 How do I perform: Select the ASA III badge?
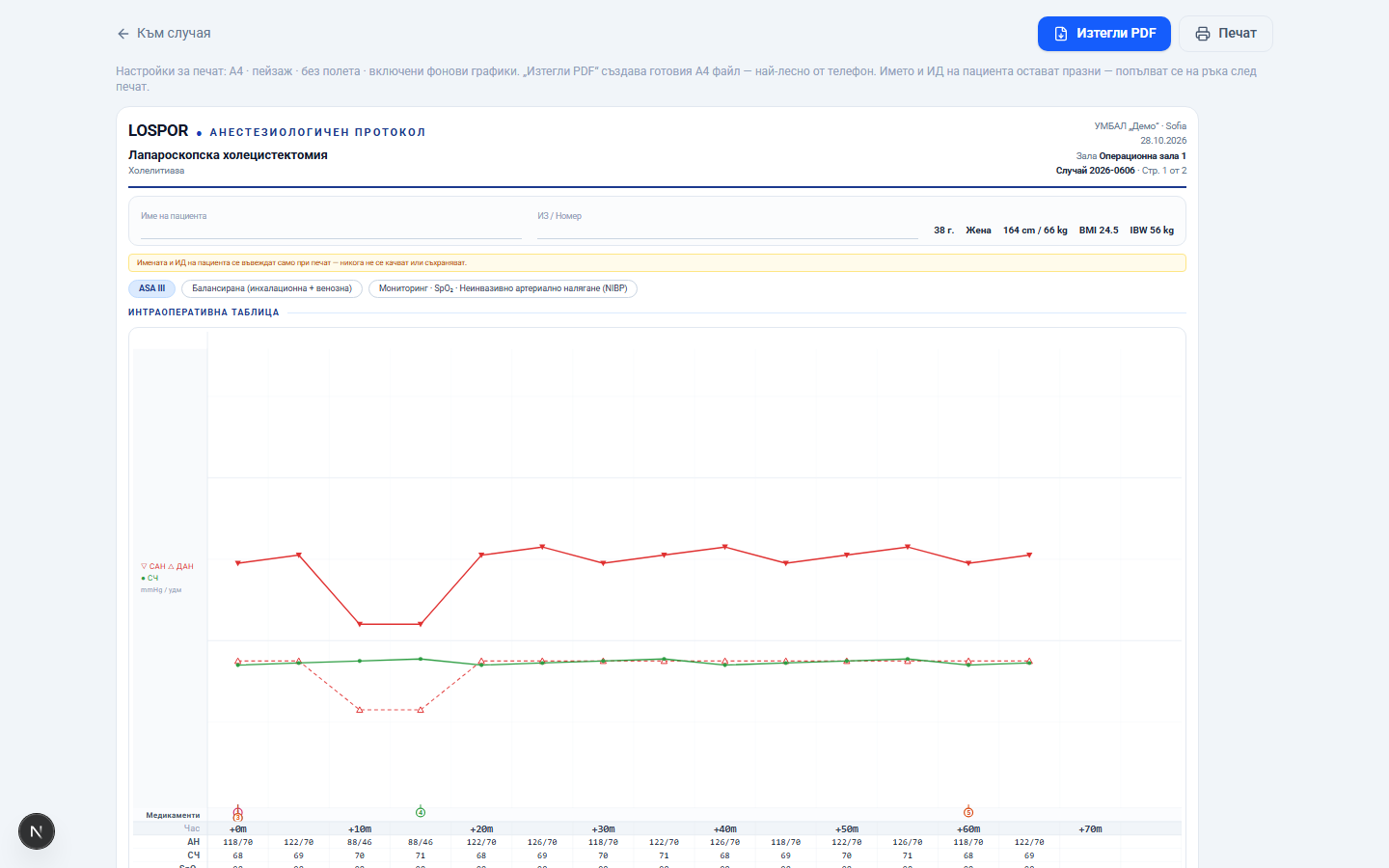[x=151, y=288]
